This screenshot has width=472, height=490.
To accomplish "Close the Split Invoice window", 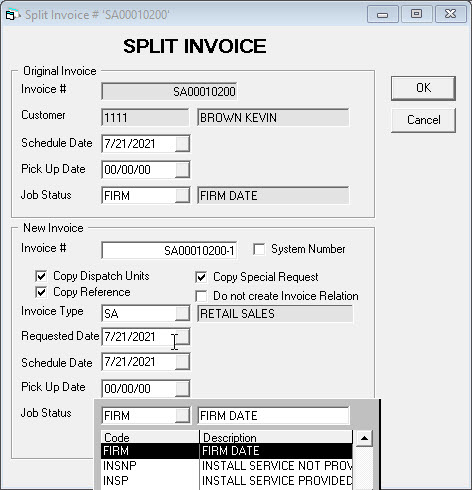I will pyautogui.click(x=450, y=14).
